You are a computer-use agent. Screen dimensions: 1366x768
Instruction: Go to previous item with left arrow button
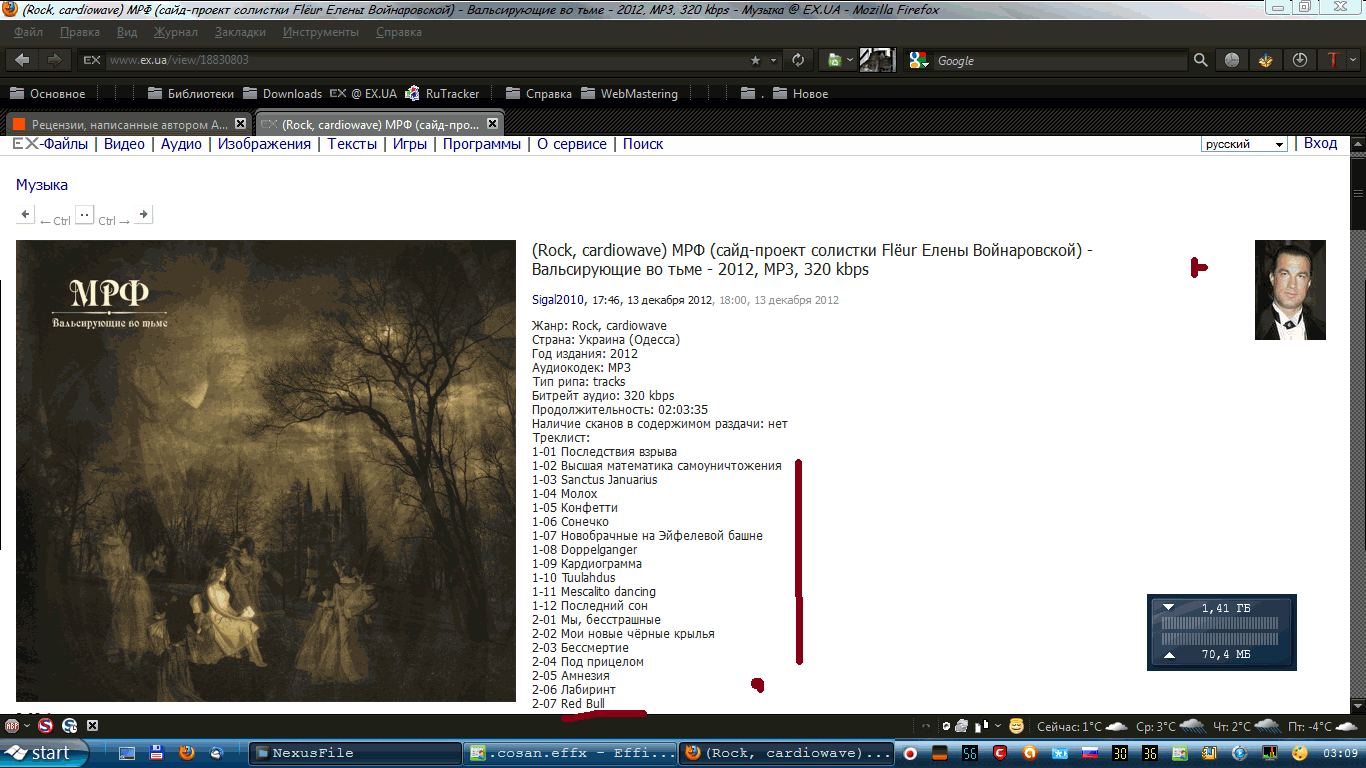[x=25, y=214]
